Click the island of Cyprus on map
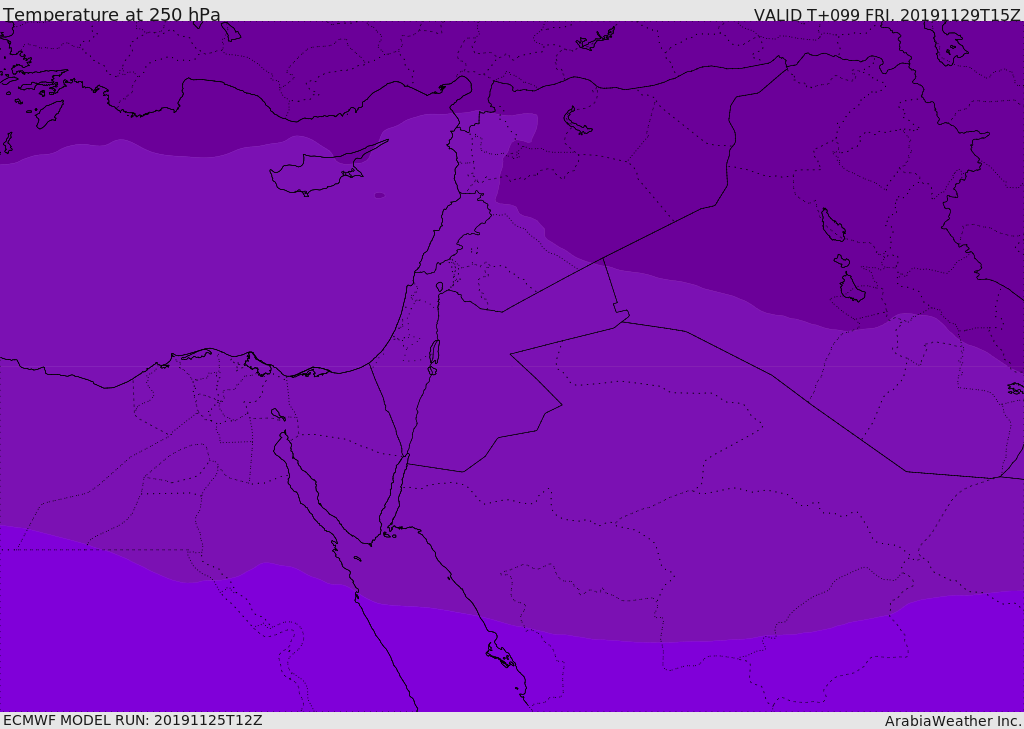The height and width of the screenshot is (729, 1024). click(x=320, y=171)
